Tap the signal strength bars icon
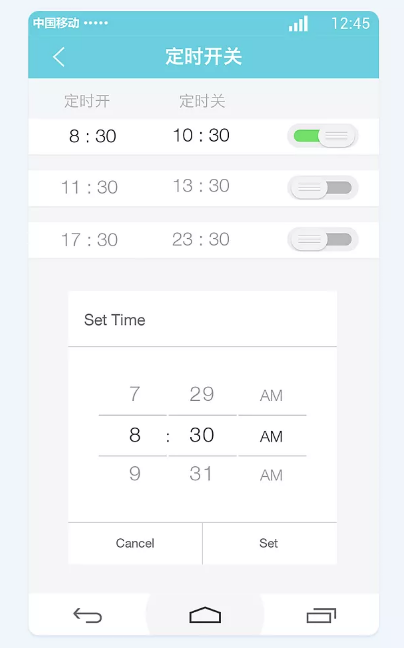The width and height of the screenshot is (404, 648). pos(298,24)
